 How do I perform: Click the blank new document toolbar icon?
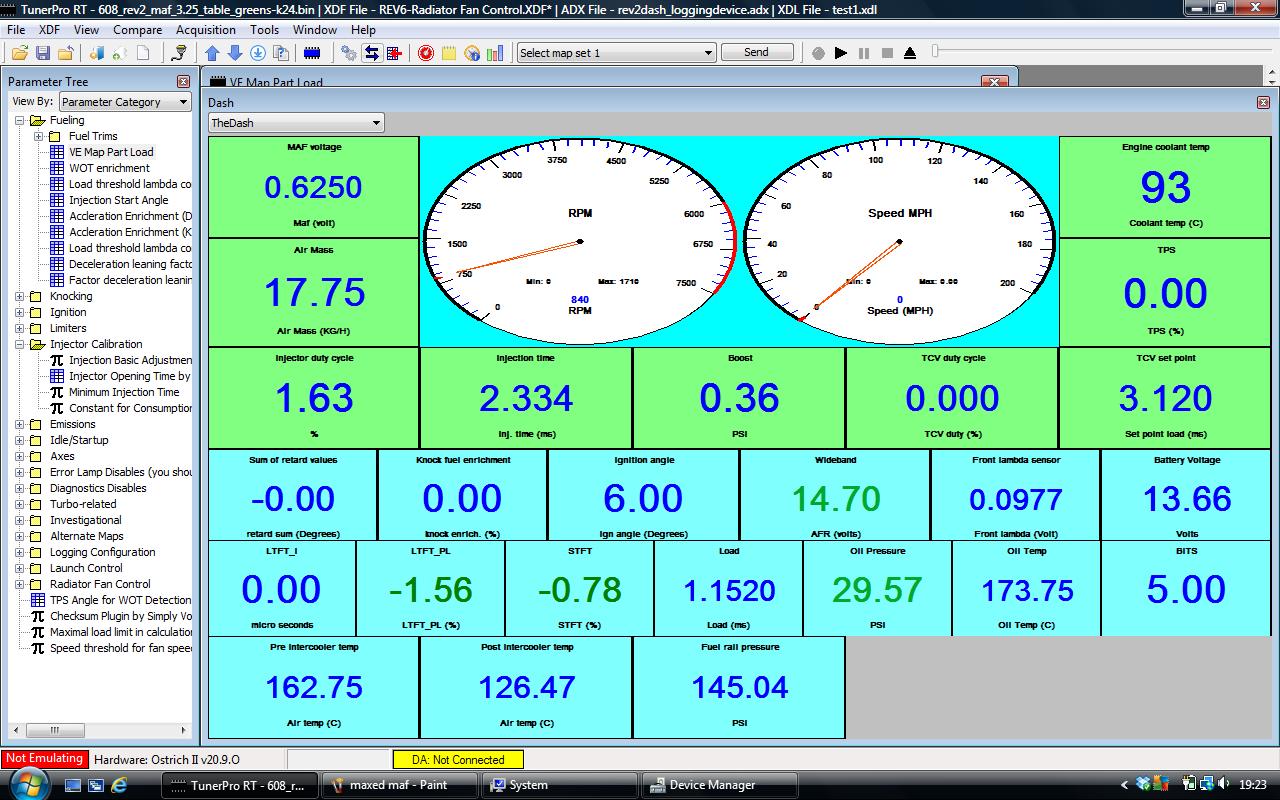pos(143,53)
